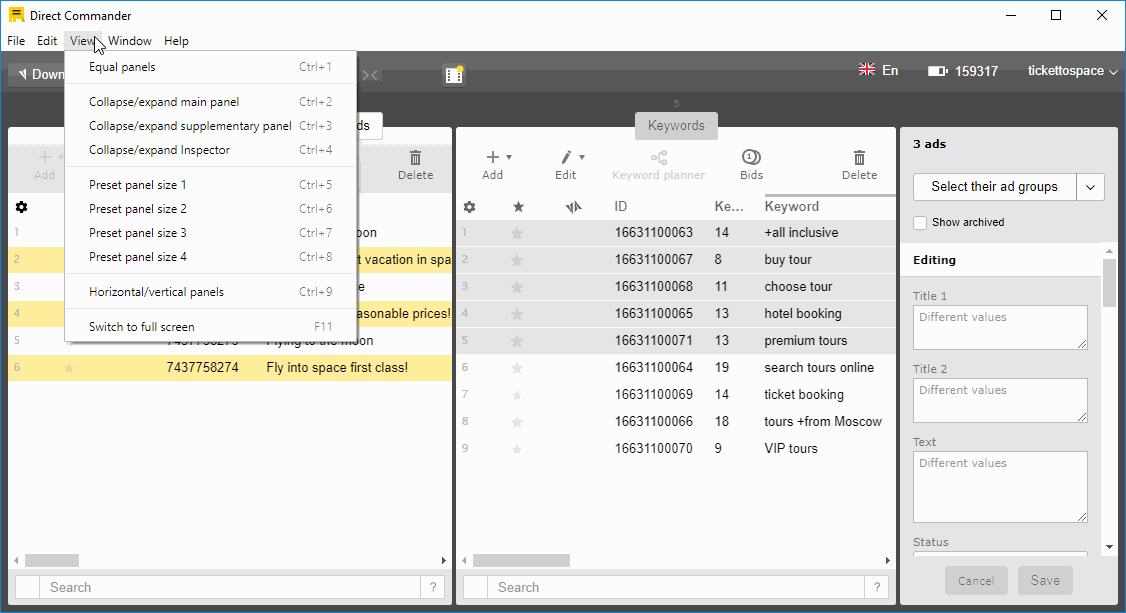Open Bids tool in Keywords toolbar
Screen dimensions: 1126x613
751,158
